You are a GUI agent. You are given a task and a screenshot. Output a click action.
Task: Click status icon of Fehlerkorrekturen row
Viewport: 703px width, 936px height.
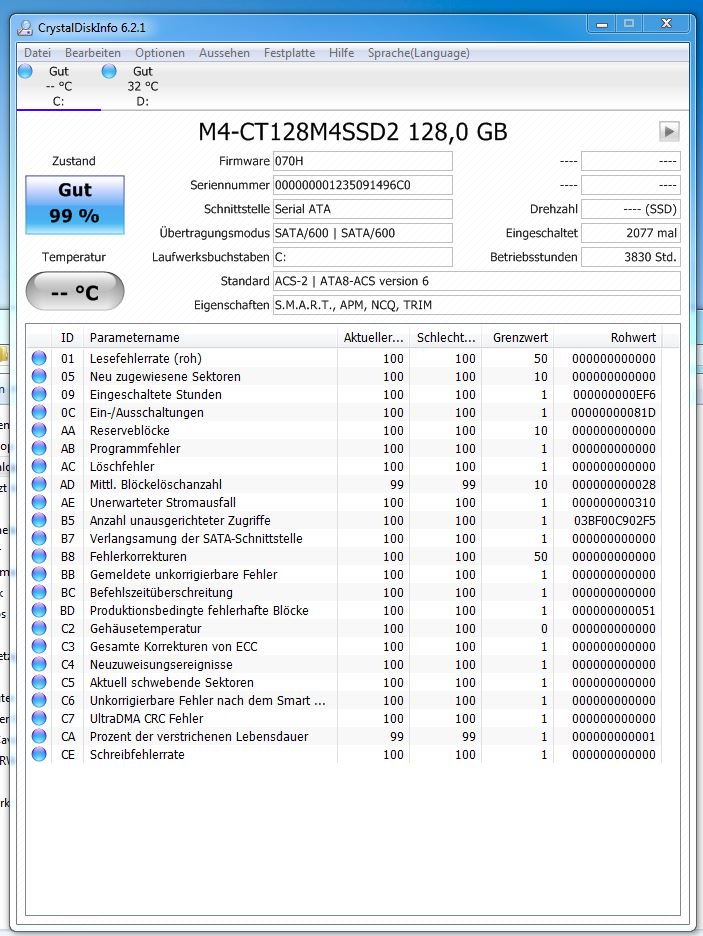click(x=39, y=556)
